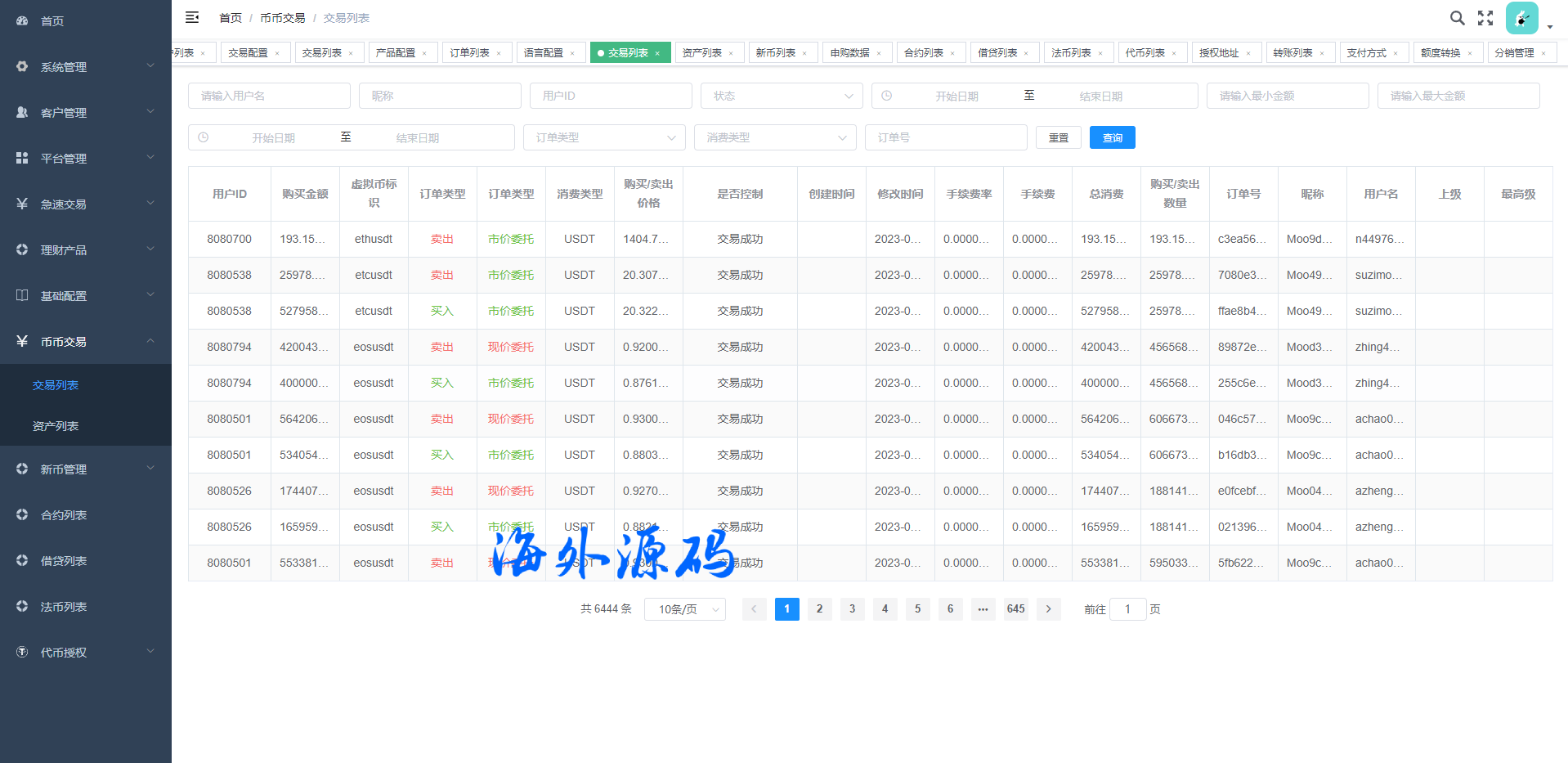Change page size via 10条/页 dropdown
This screenshot has width=1568, height=763.
point(684,609)
